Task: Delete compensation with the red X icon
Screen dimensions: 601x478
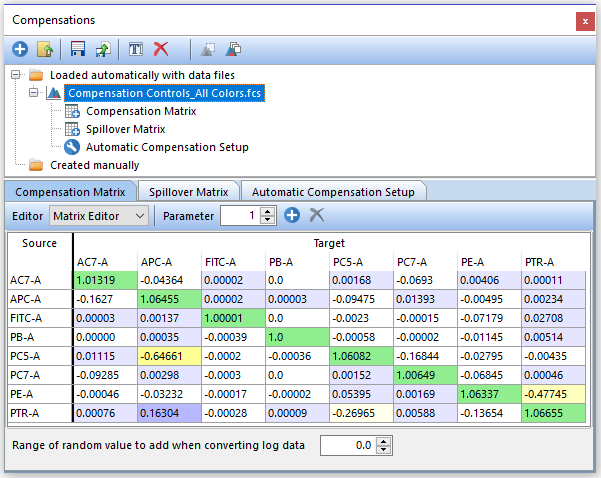Action: [x=161, y=48]
